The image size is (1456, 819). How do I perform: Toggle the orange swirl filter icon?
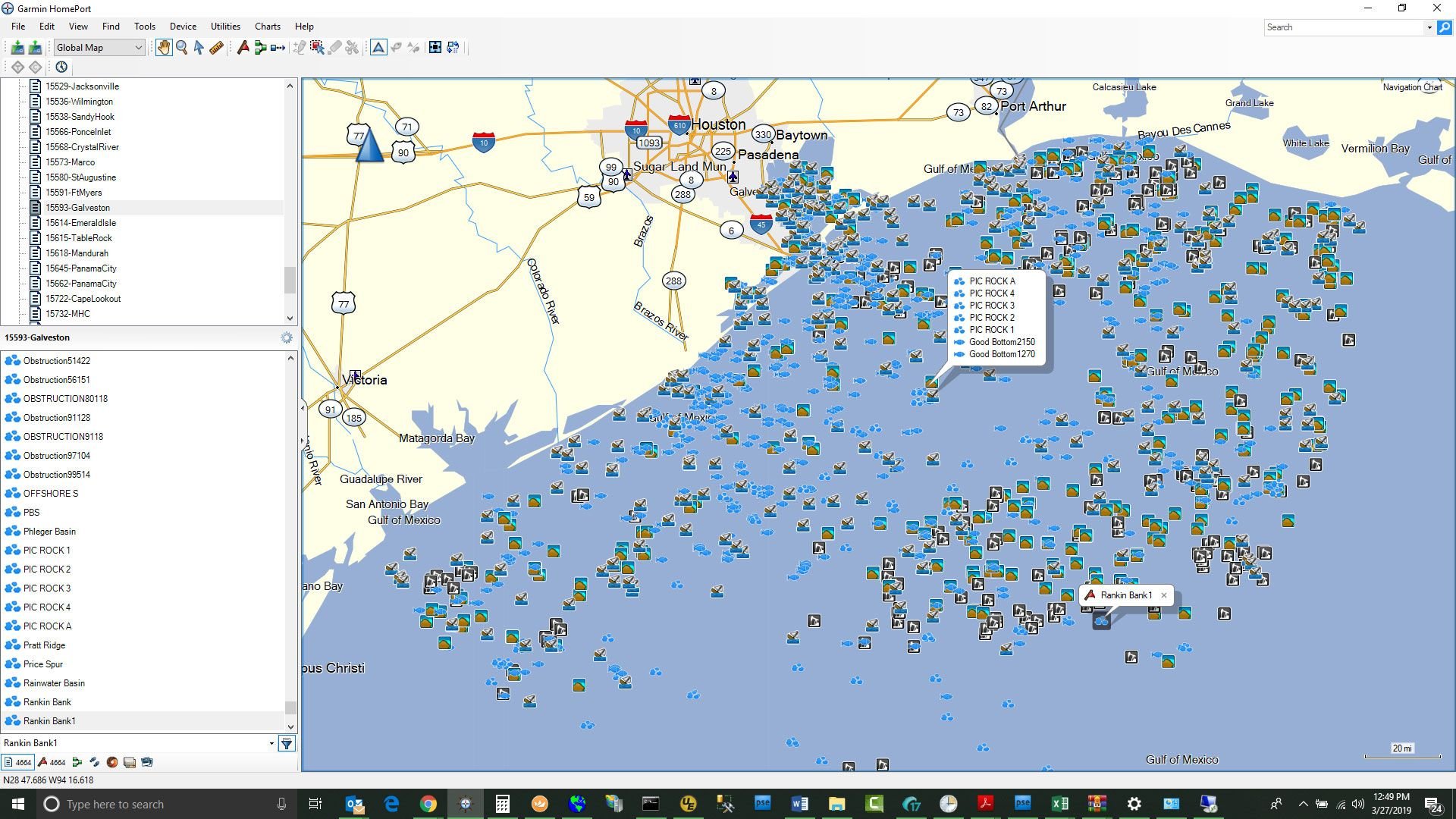pos(112,763)
